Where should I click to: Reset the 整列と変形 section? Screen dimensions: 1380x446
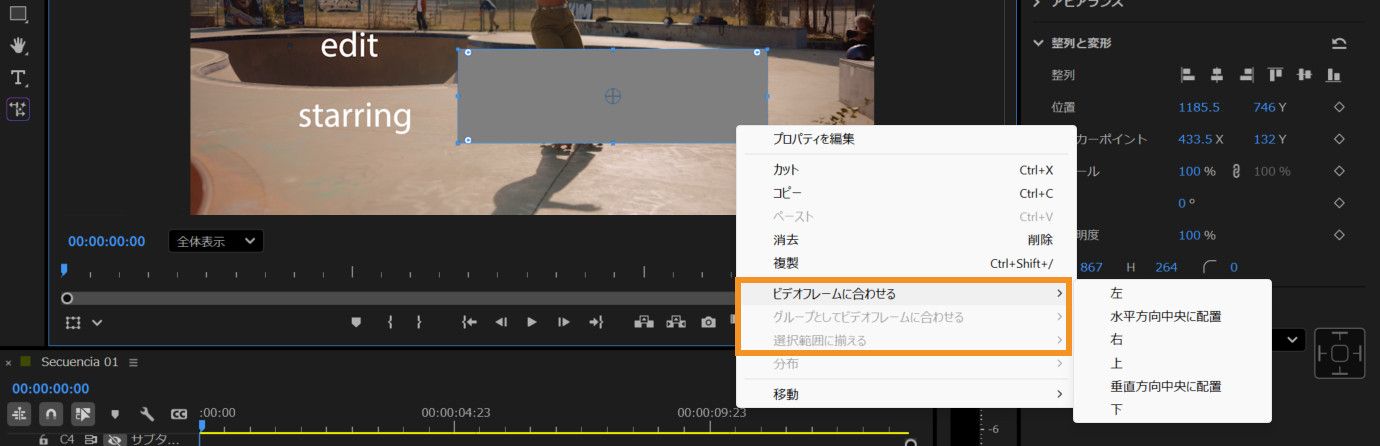(1339, 43)
